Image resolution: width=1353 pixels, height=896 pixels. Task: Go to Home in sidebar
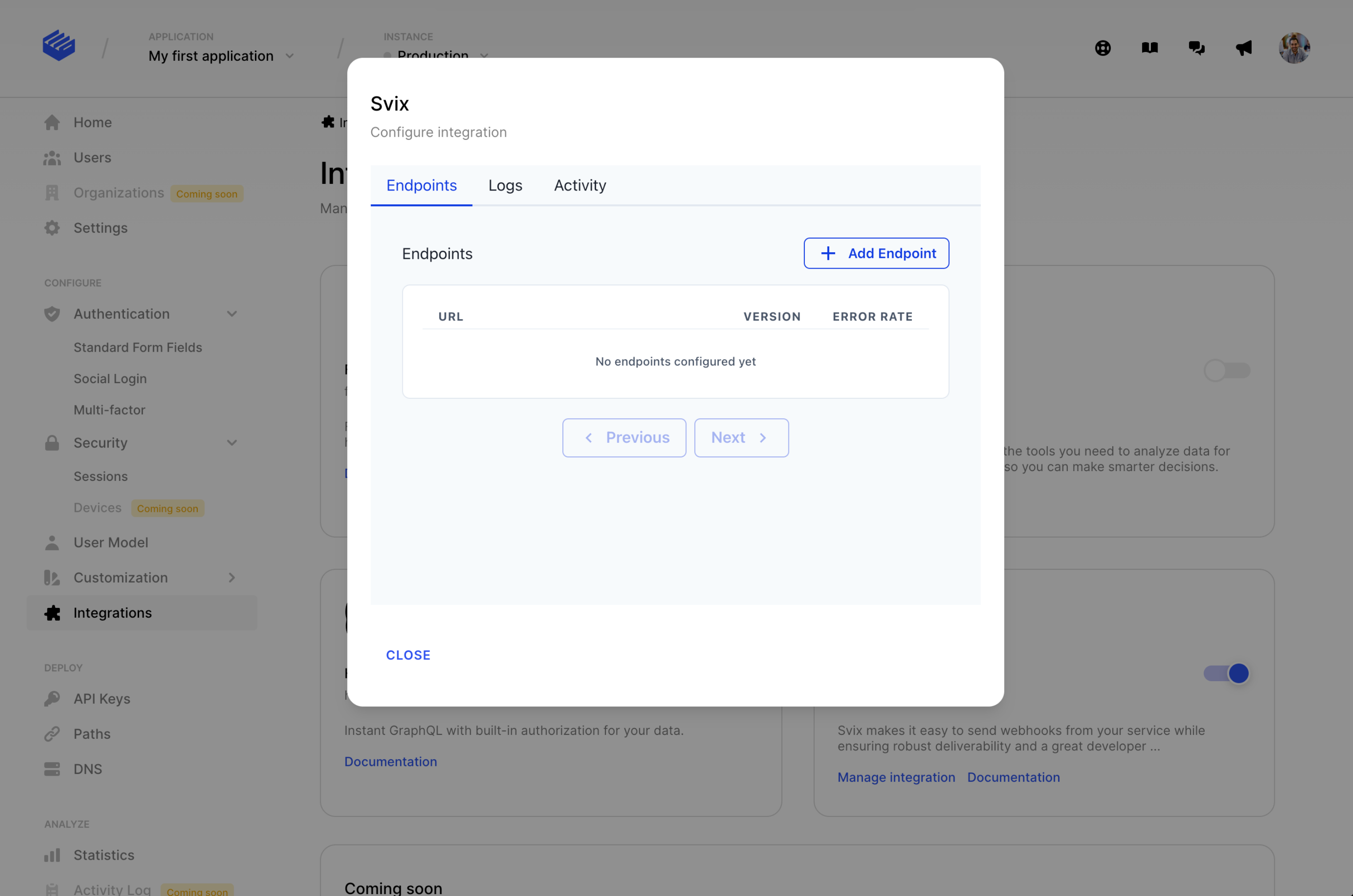(x=92, y=122)
